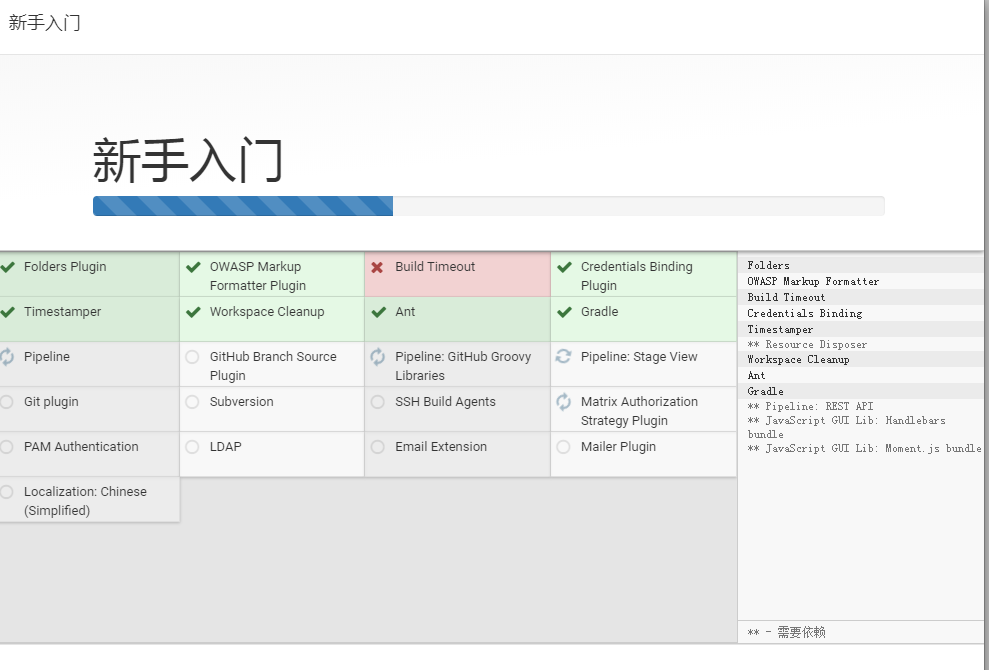The image size is (989, 670).
Task: Select the Folders Plugin label
Action: tap(65, 267)
